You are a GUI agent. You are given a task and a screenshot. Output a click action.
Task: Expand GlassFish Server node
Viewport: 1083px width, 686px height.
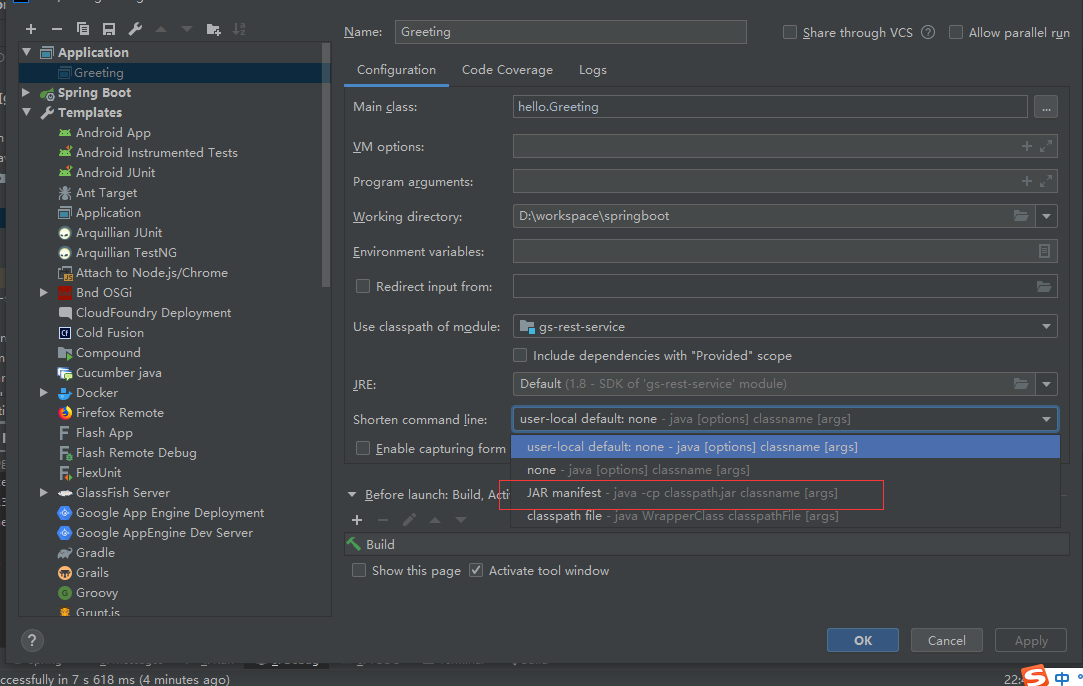click(44, 493)
